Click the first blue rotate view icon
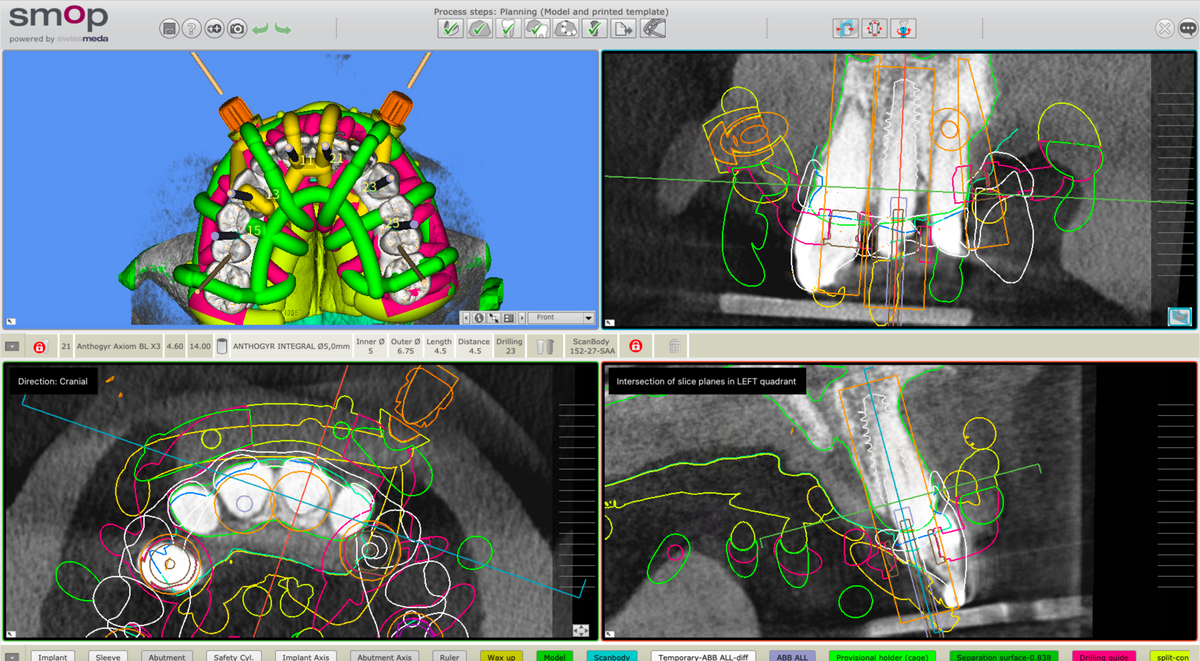 point(845,29)
